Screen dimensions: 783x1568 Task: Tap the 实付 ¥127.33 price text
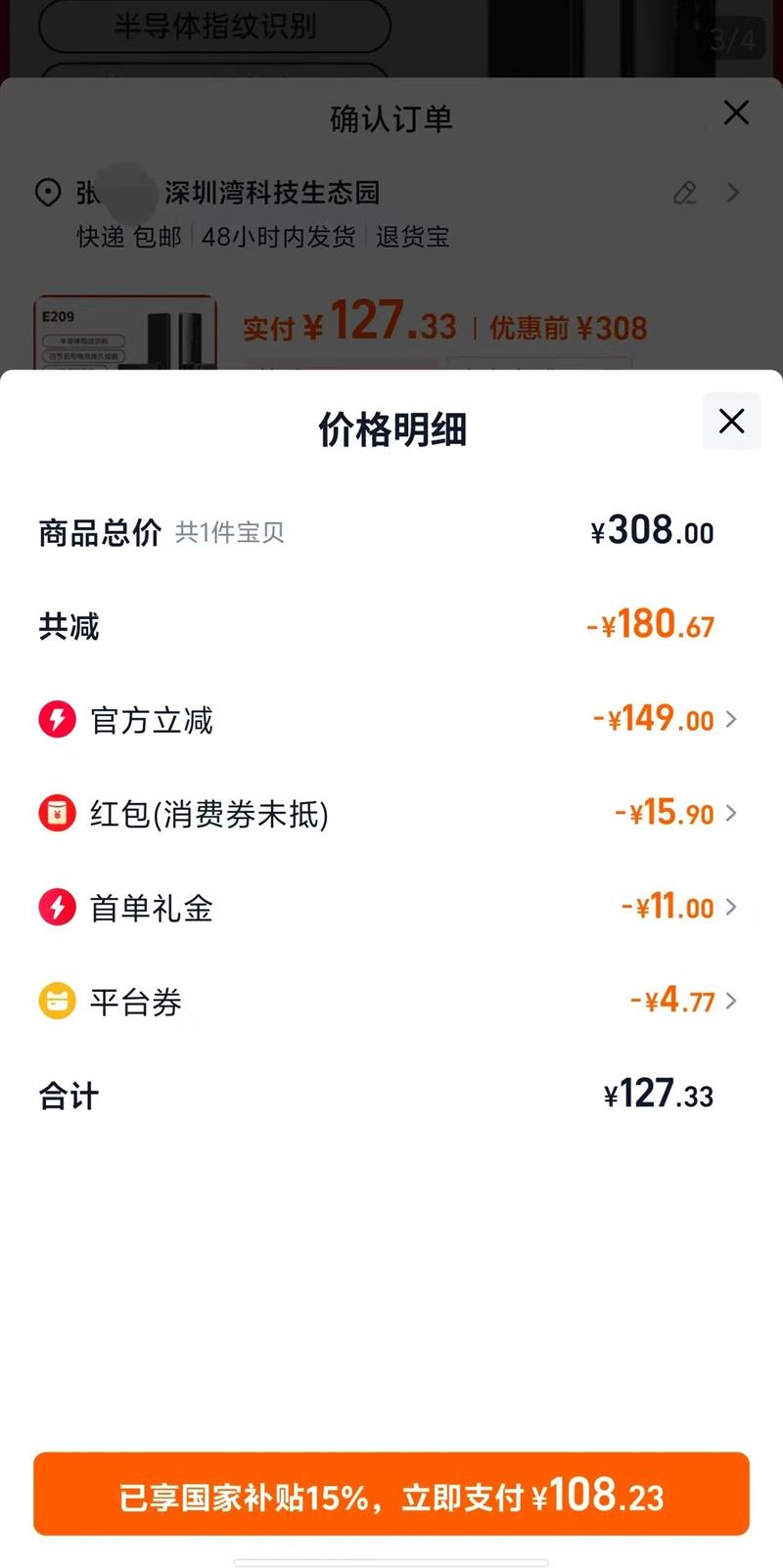click(x=349, y=325)
